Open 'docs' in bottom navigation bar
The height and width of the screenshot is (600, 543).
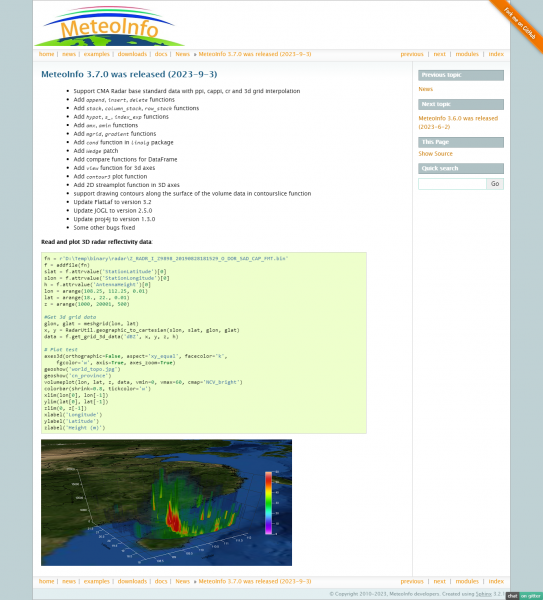pyautogui.click(x=161, y=581)
